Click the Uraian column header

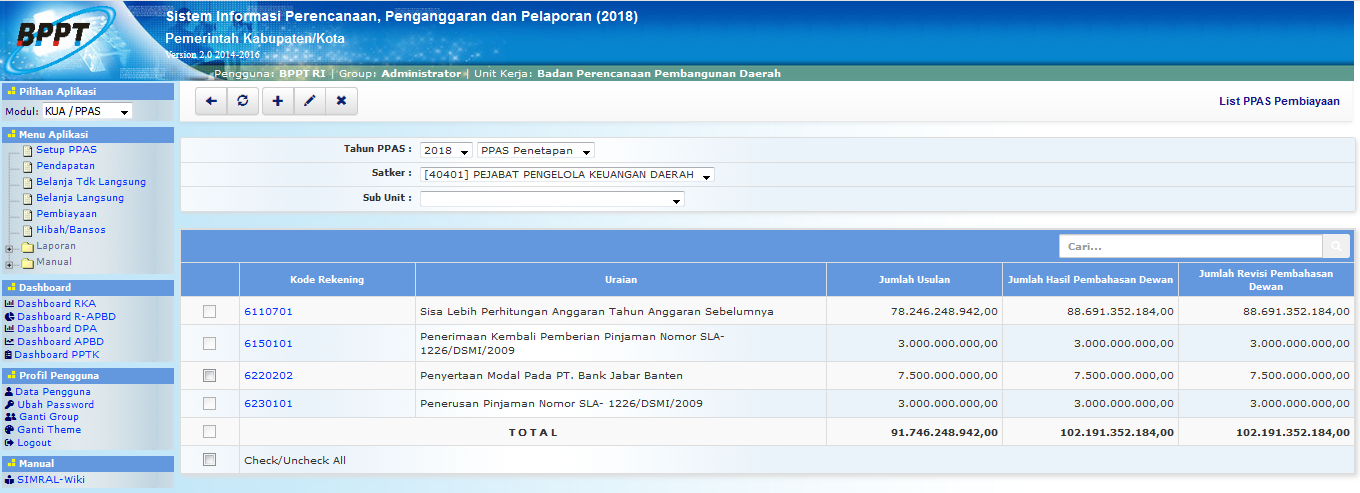point(621,279)
